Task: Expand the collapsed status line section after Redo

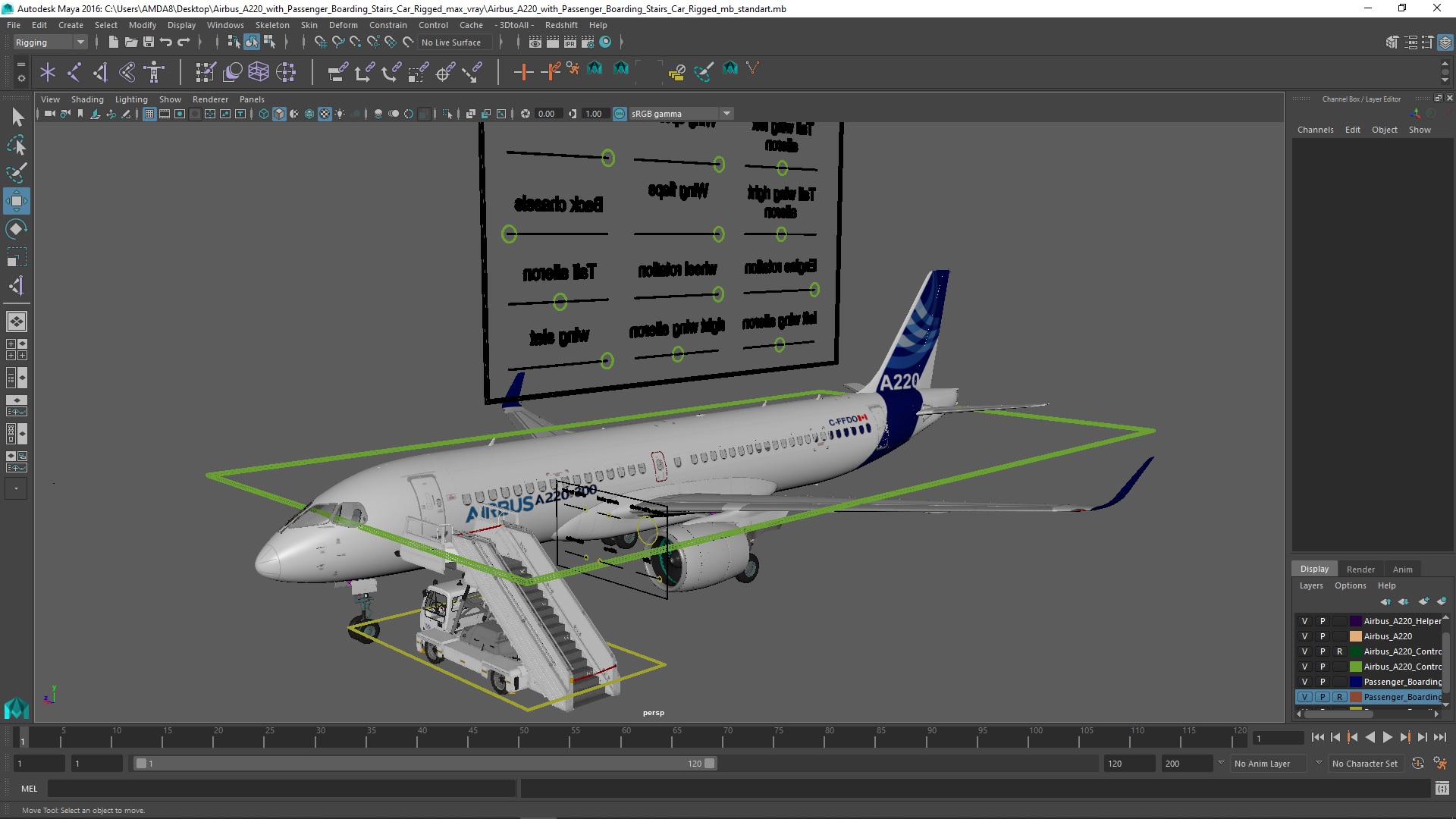Action: [x=199, y=42]
